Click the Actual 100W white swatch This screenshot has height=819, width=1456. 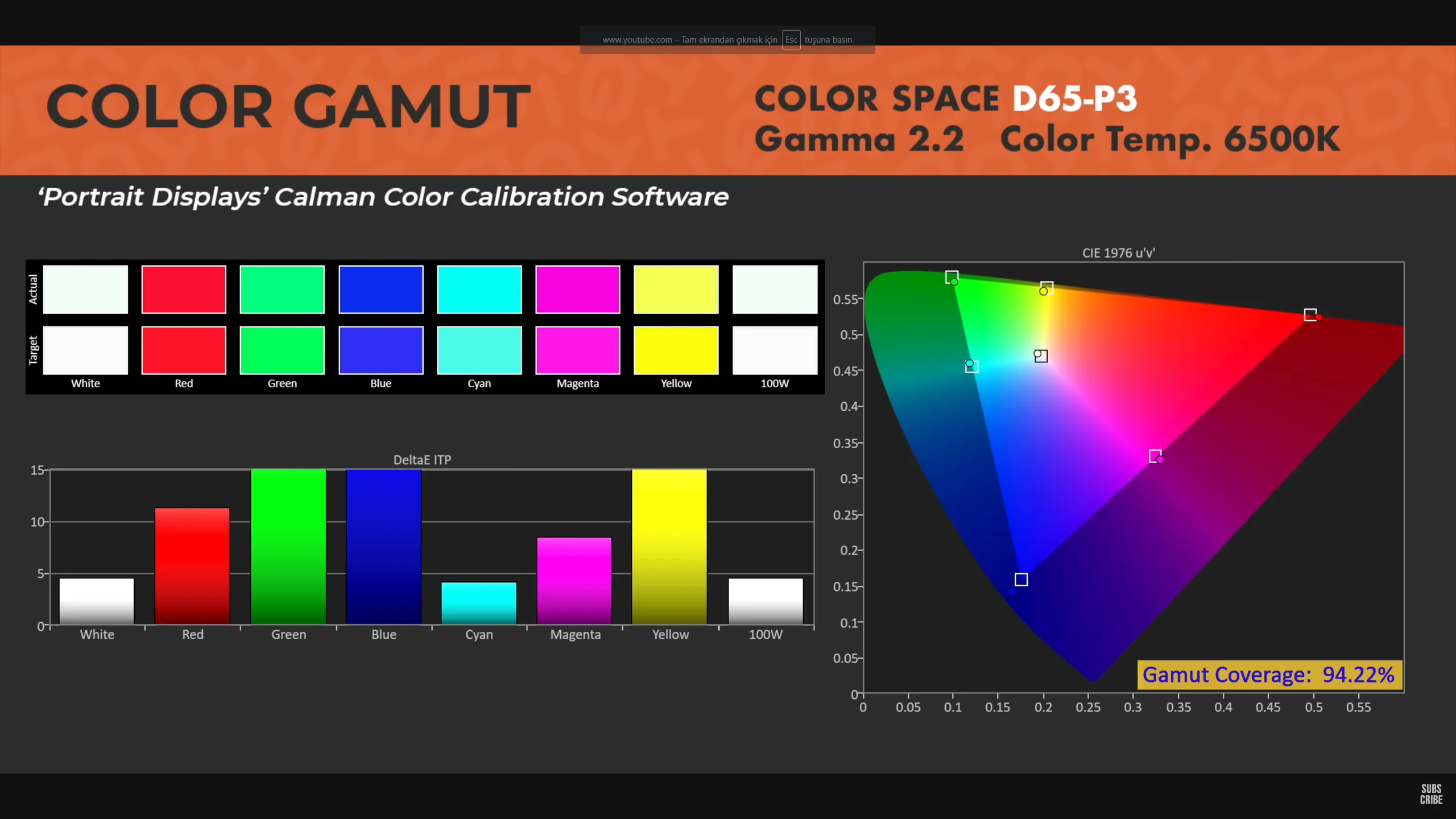774,289
